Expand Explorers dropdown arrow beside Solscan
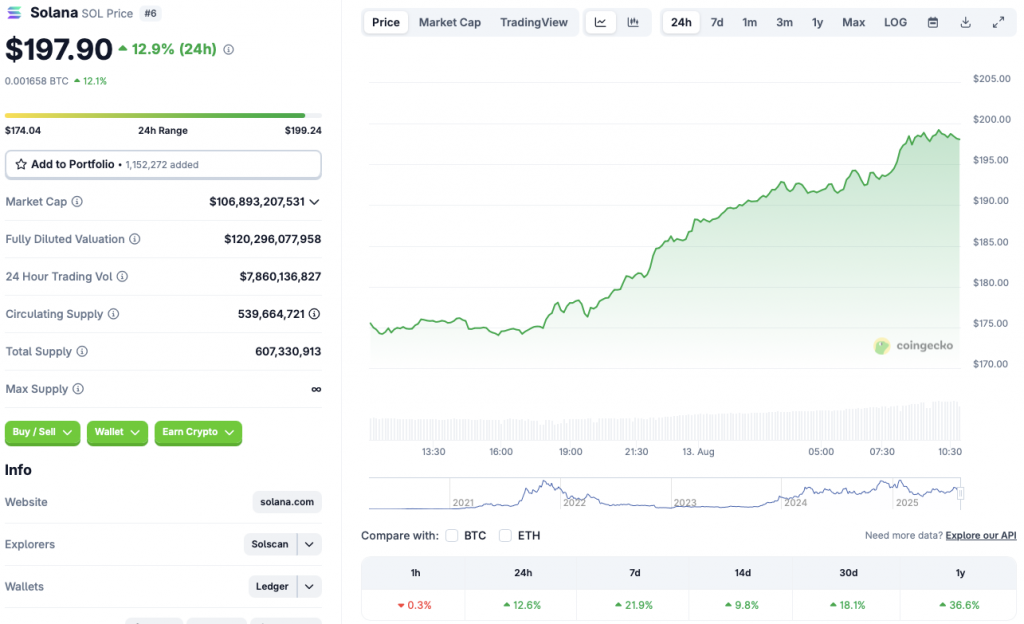This screenshot has height=624, width=1024. point(310,544)
